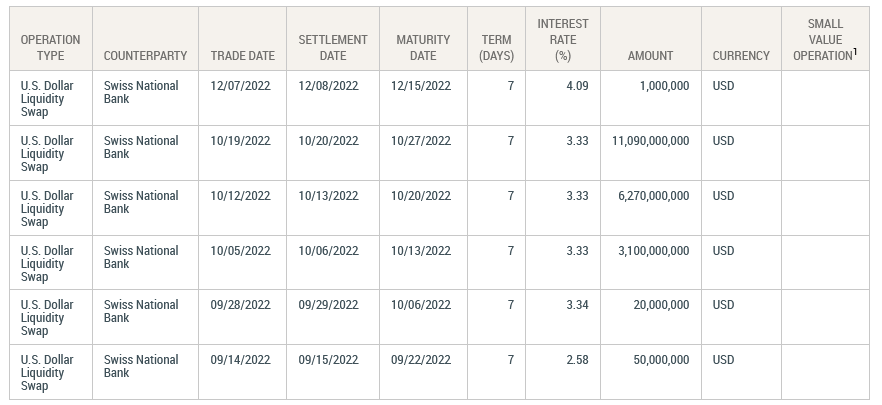This screenshot has width=882, height=405.
Task: Click interest rate 3.33 in 10/19/2022 row
Action: (x=577, y=141)
